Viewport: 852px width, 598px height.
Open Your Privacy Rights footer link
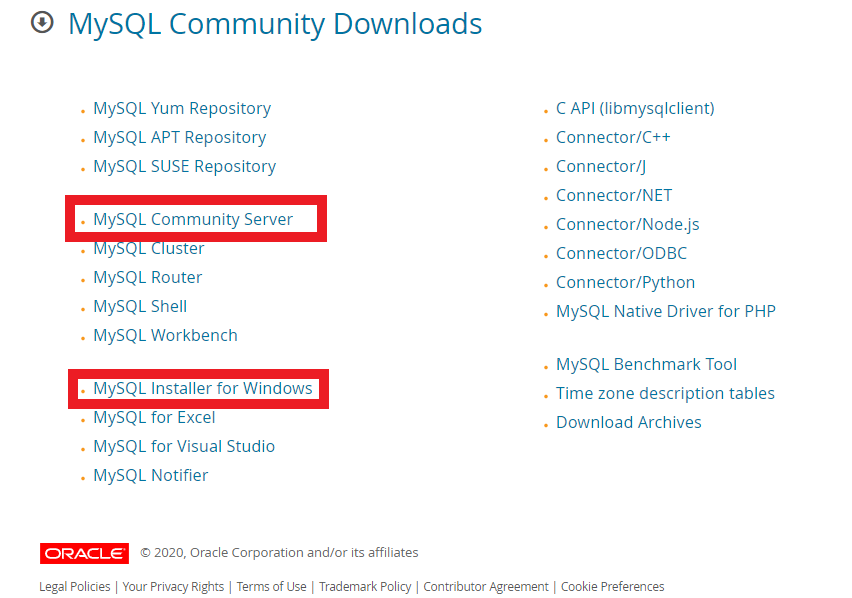click(x=173, y=587)
